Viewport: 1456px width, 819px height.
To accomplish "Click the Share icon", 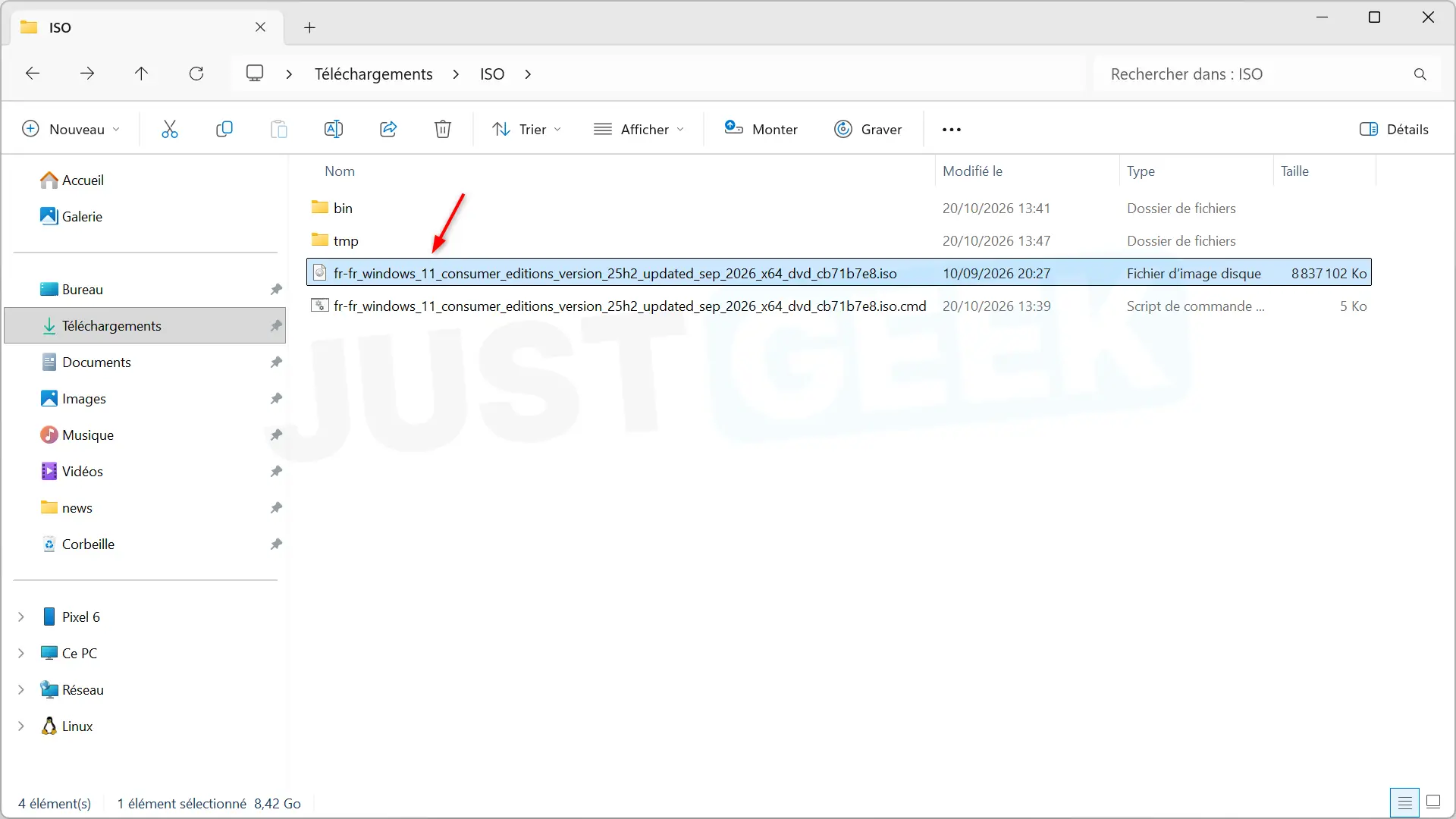I will [388, 130].
